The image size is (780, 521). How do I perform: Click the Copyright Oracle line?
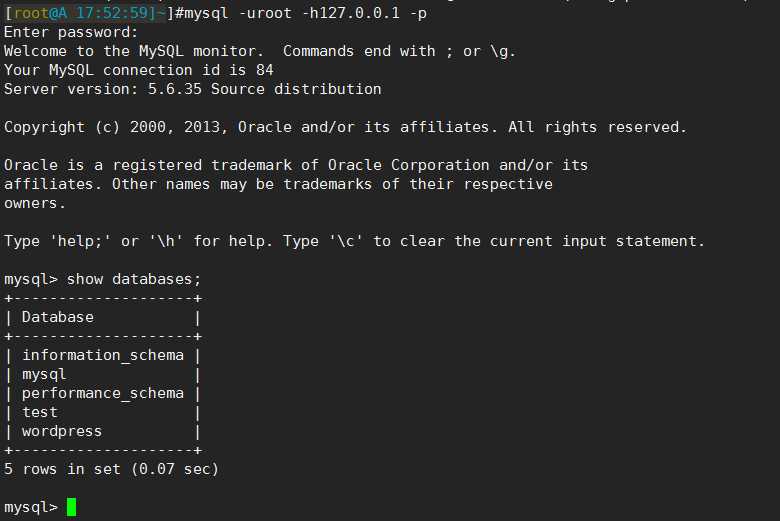click(x=345, y=127)
